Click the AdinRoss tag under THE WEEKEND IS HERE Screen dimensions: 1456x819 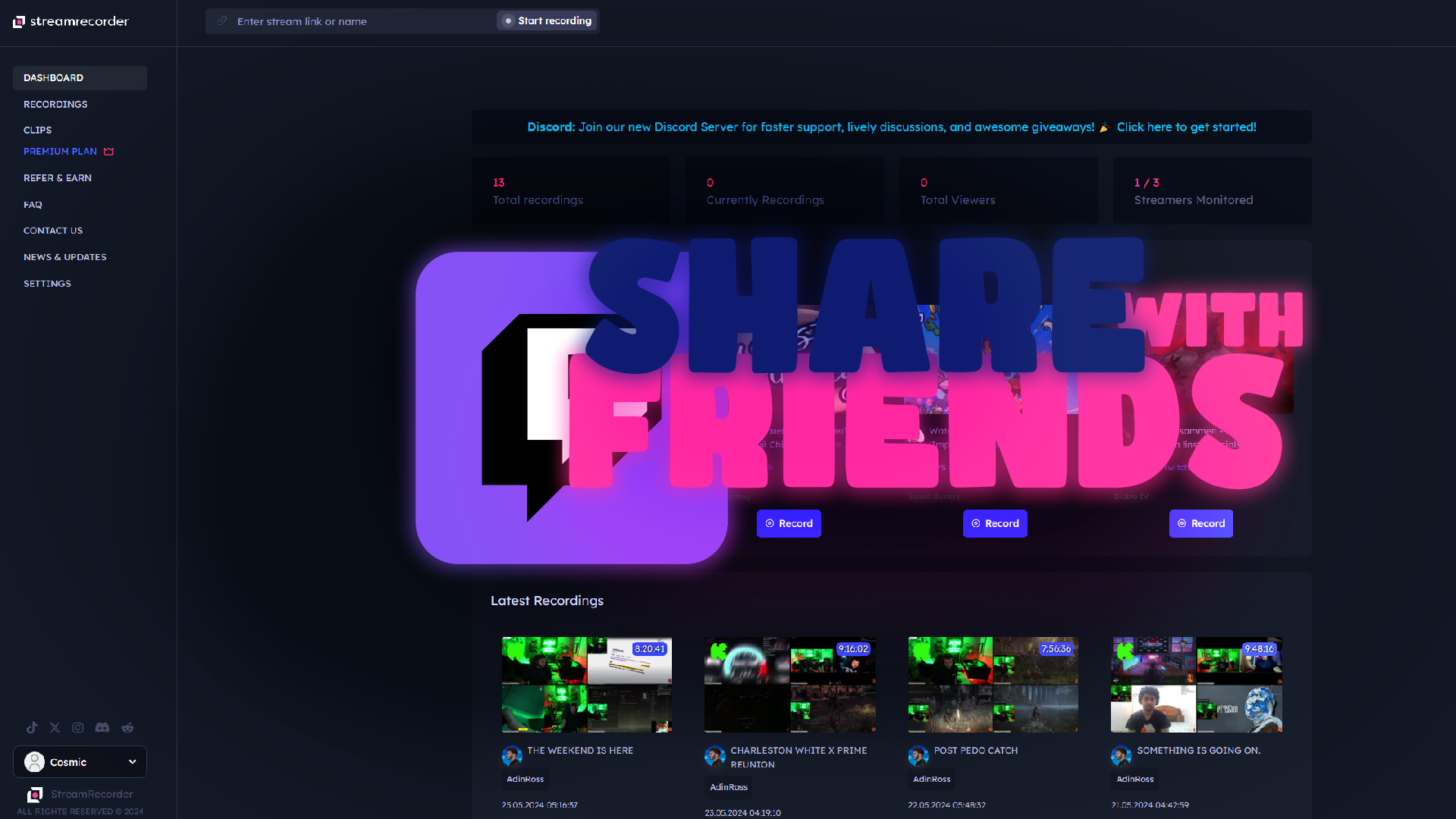pyautogui.click(x=525, y=780)
